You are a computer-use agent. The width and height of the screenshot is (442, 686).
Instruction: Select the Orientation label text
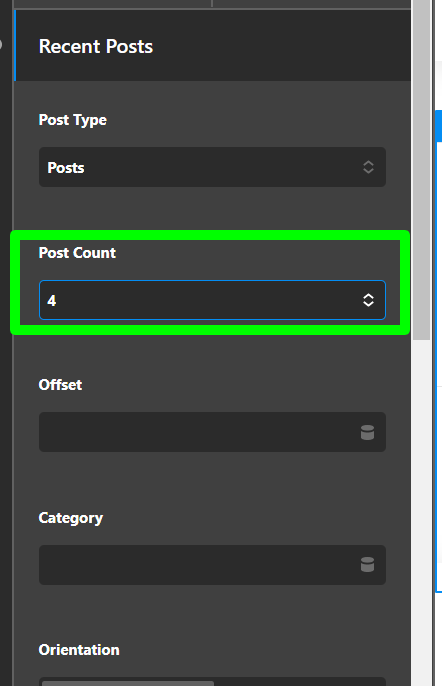click(79, 650)
